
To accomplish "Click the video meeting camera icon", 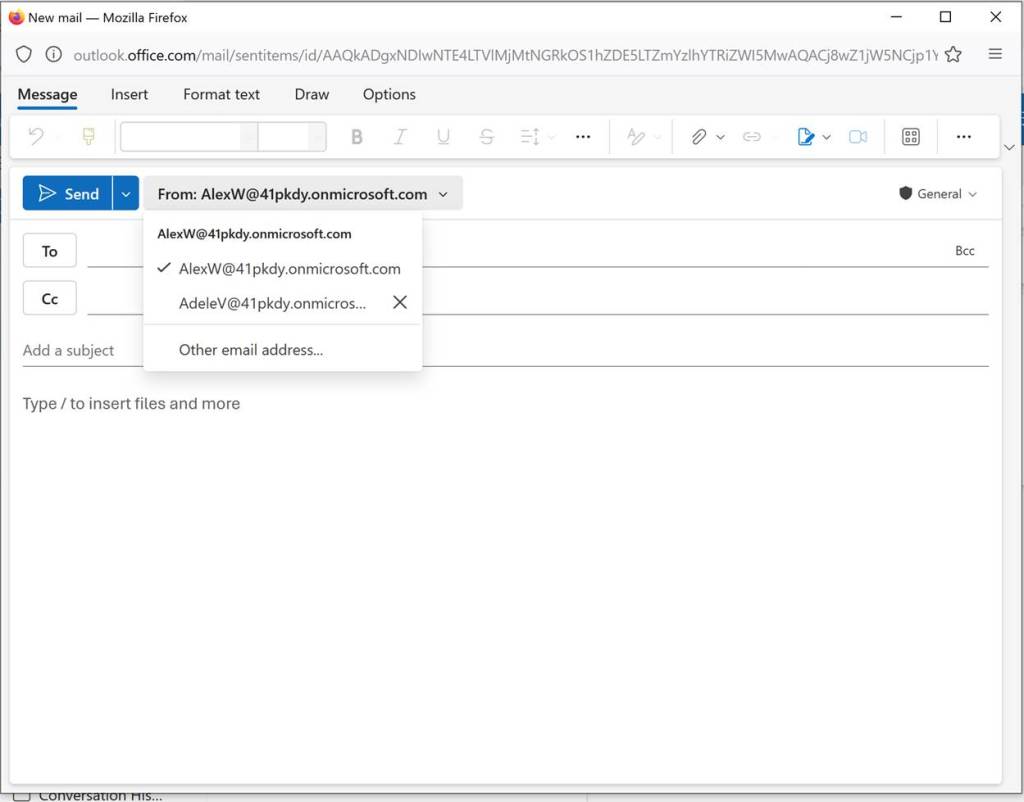I will click(x=857, y=137).
